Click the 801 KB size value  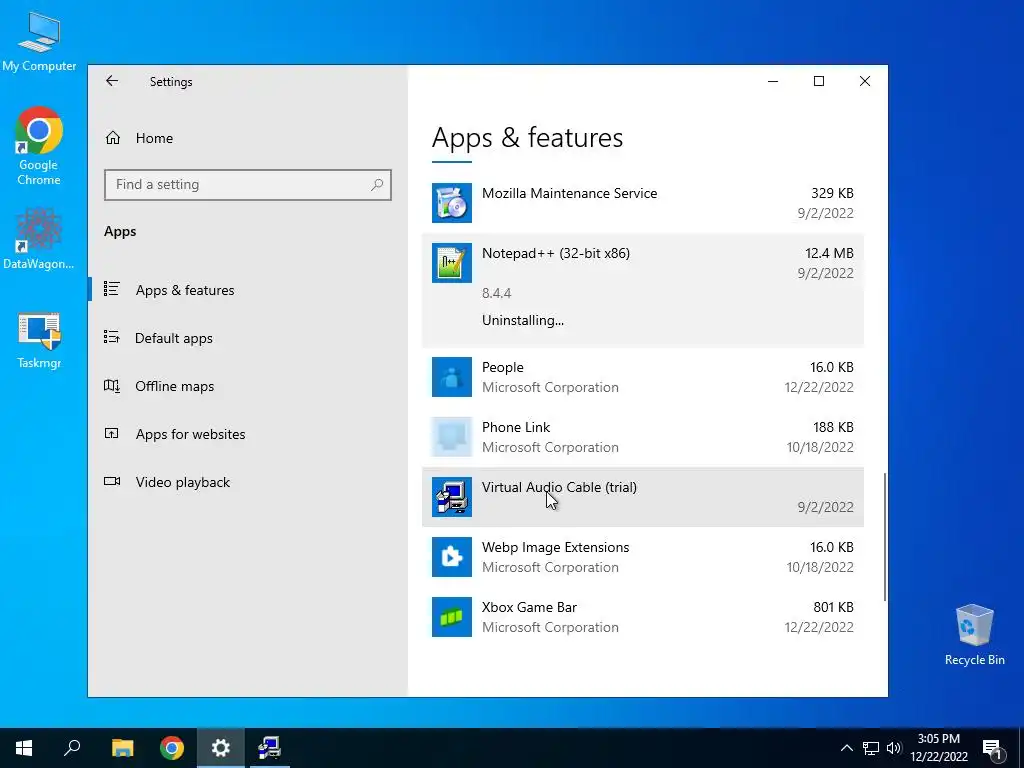click(833, 607)
